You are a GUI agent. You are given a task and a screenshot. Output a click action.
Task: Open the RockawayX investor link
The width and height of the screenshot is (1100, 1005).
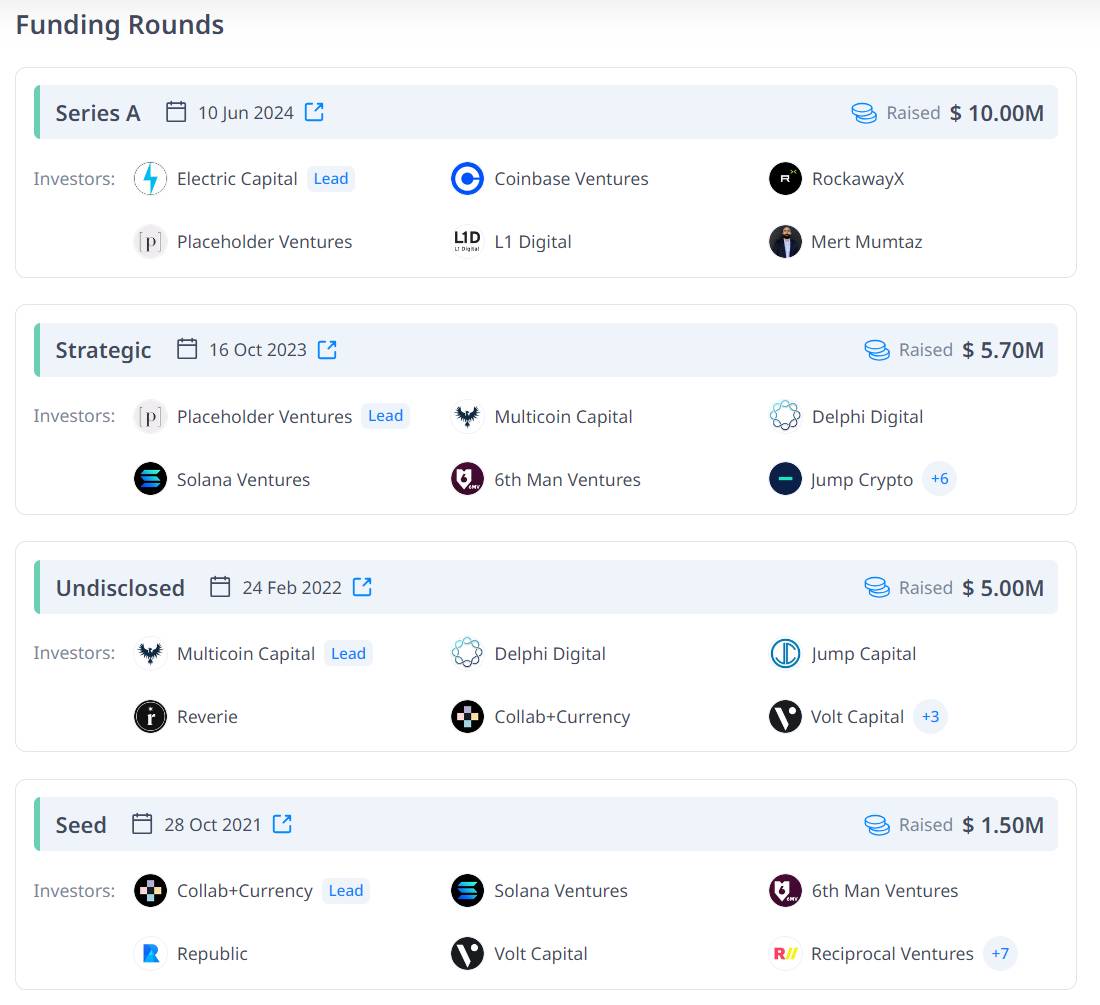click(858, 179)
